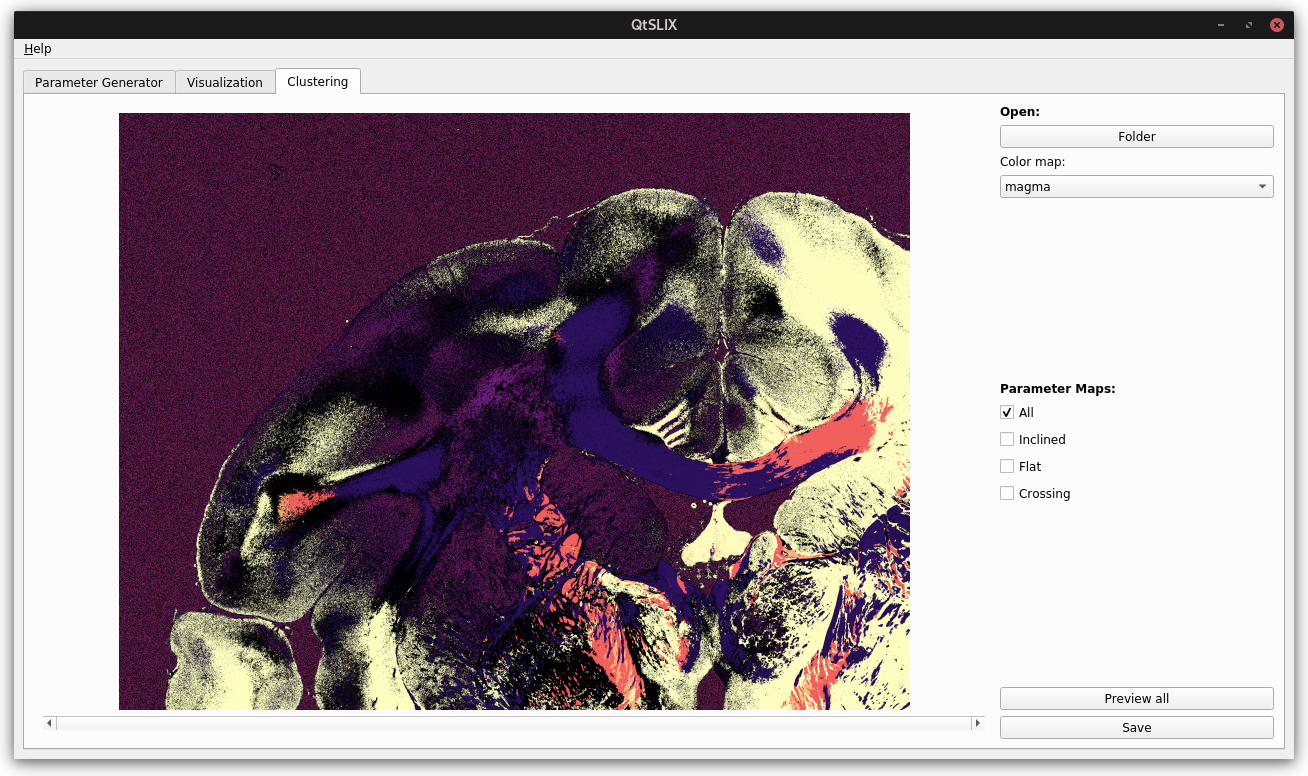Screen dimensions: 1308x776
Task: Click the Folder button under Open
Action: (x=1136, y=136)
